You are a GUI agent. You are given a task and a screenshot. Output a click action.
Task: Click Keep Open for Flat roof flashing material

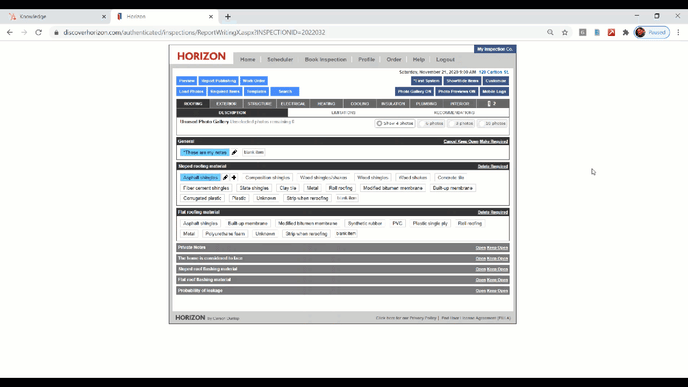click(497, 280)
